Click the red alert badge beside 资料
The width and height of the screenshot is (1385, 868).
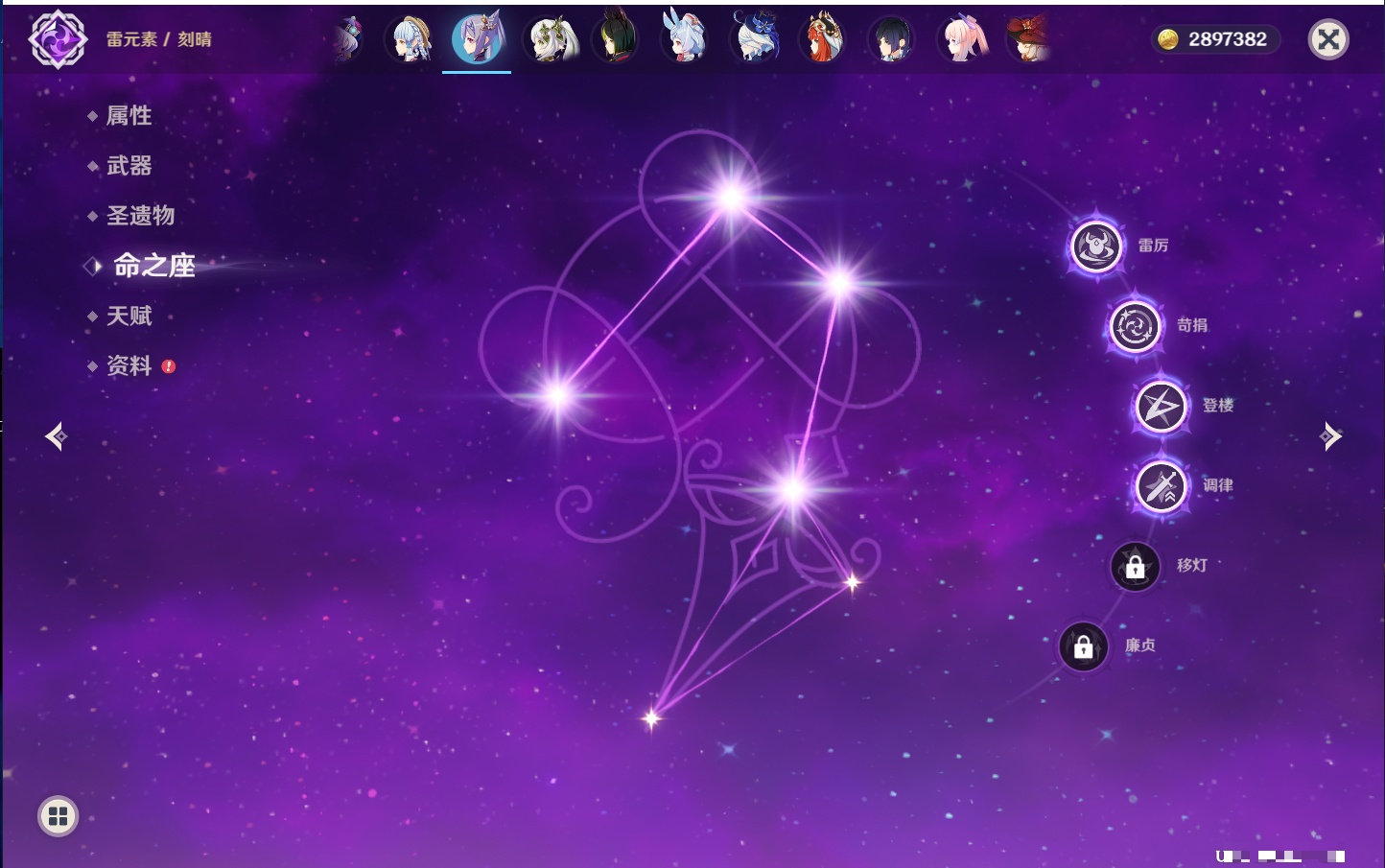click(x=169, y=366)
